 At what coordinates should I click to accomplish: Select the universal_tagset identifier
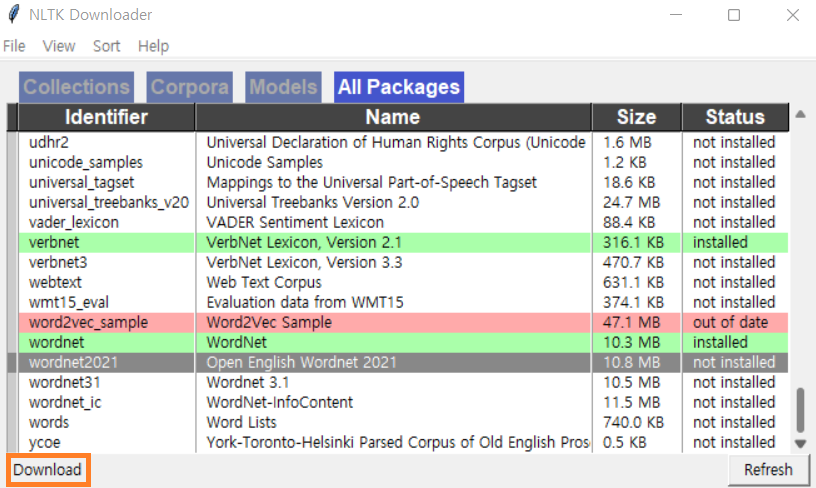[x=82, y=183]
